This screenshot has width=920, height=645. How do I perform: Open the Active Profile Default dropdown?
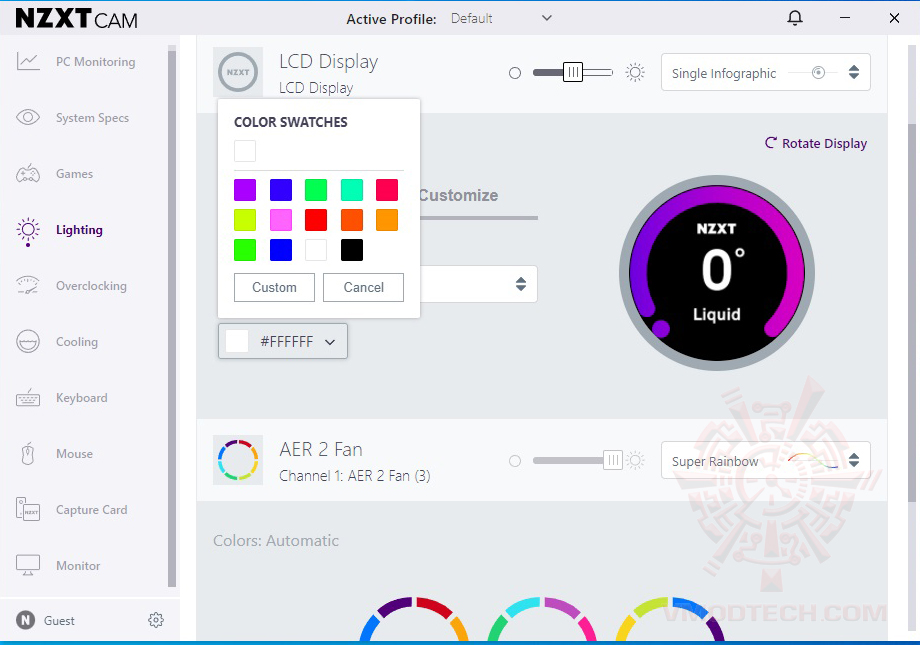click(x=502, y=19)
